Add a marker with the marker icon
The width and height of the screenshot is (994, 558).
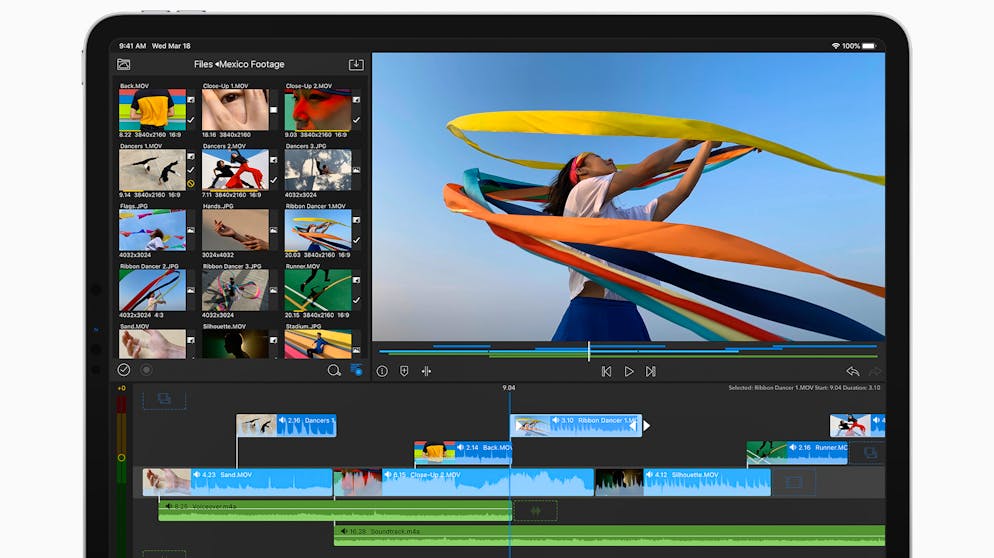tap(404, 372)
